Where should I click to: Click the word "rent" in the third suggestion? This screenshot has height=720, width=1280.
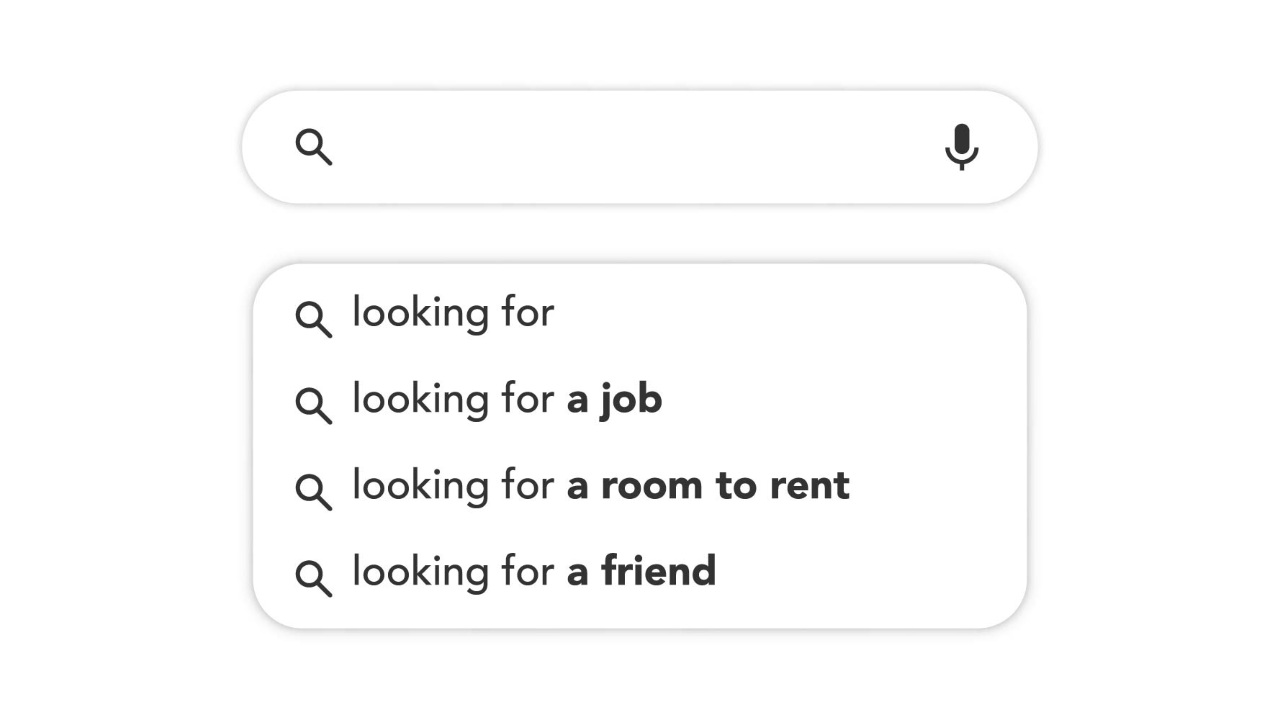click(809, 487)
